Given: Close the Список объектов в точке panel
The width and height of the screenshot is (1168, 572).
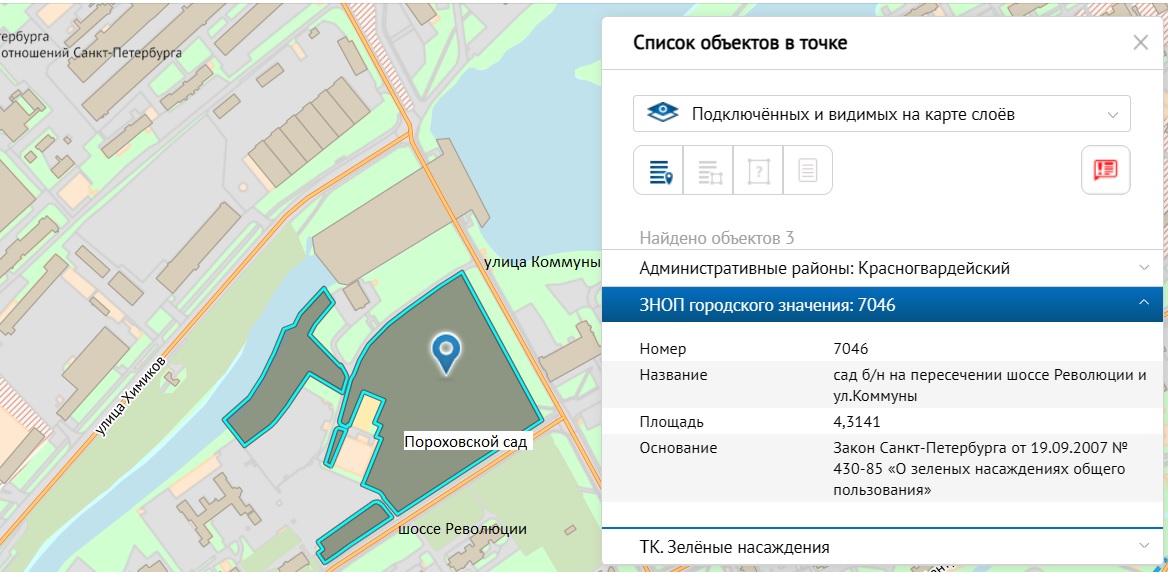Looking at the screenshot, I should (x=1140, y=42).
